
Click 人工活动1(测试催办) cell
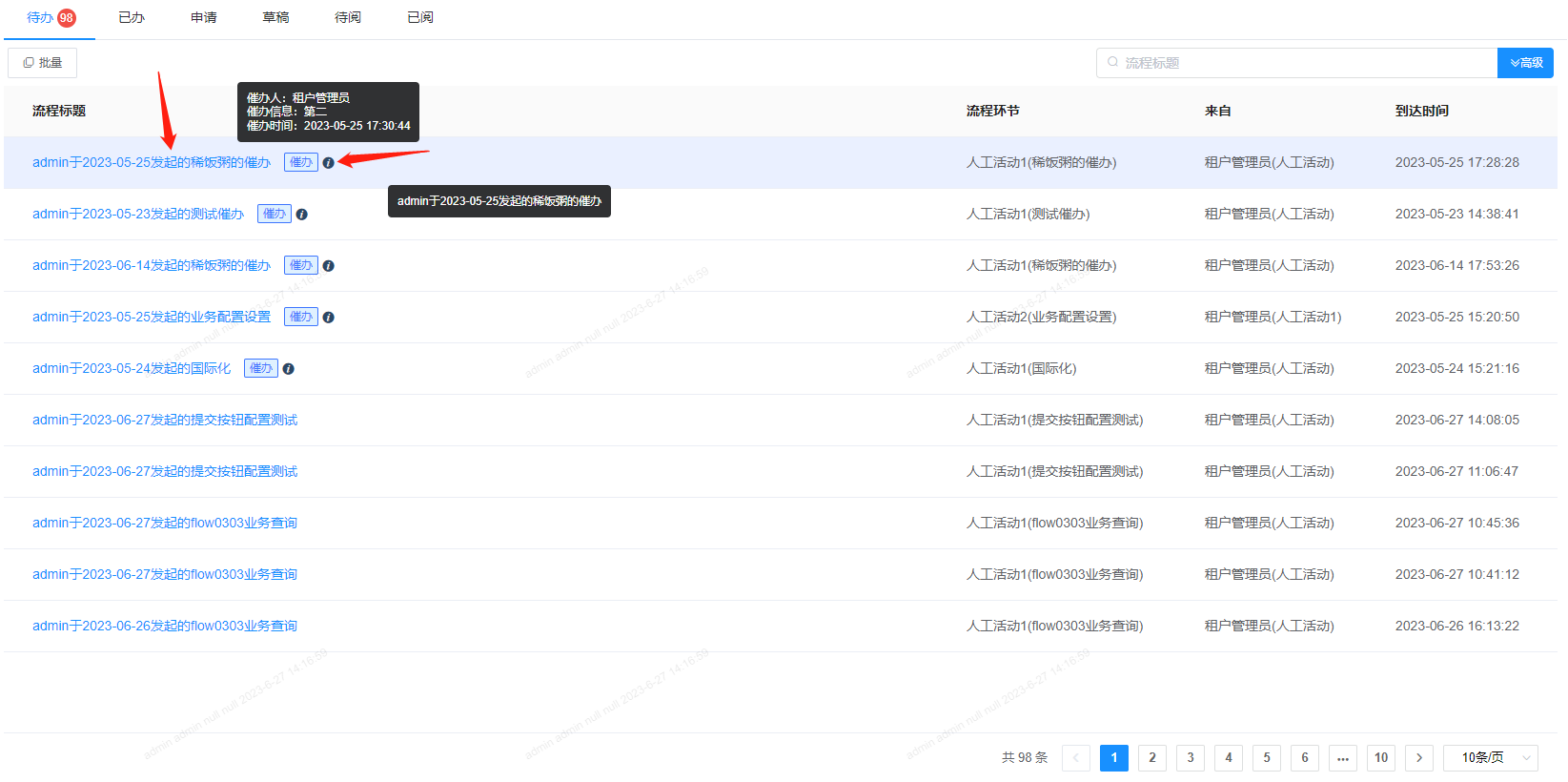[1028, 214]
